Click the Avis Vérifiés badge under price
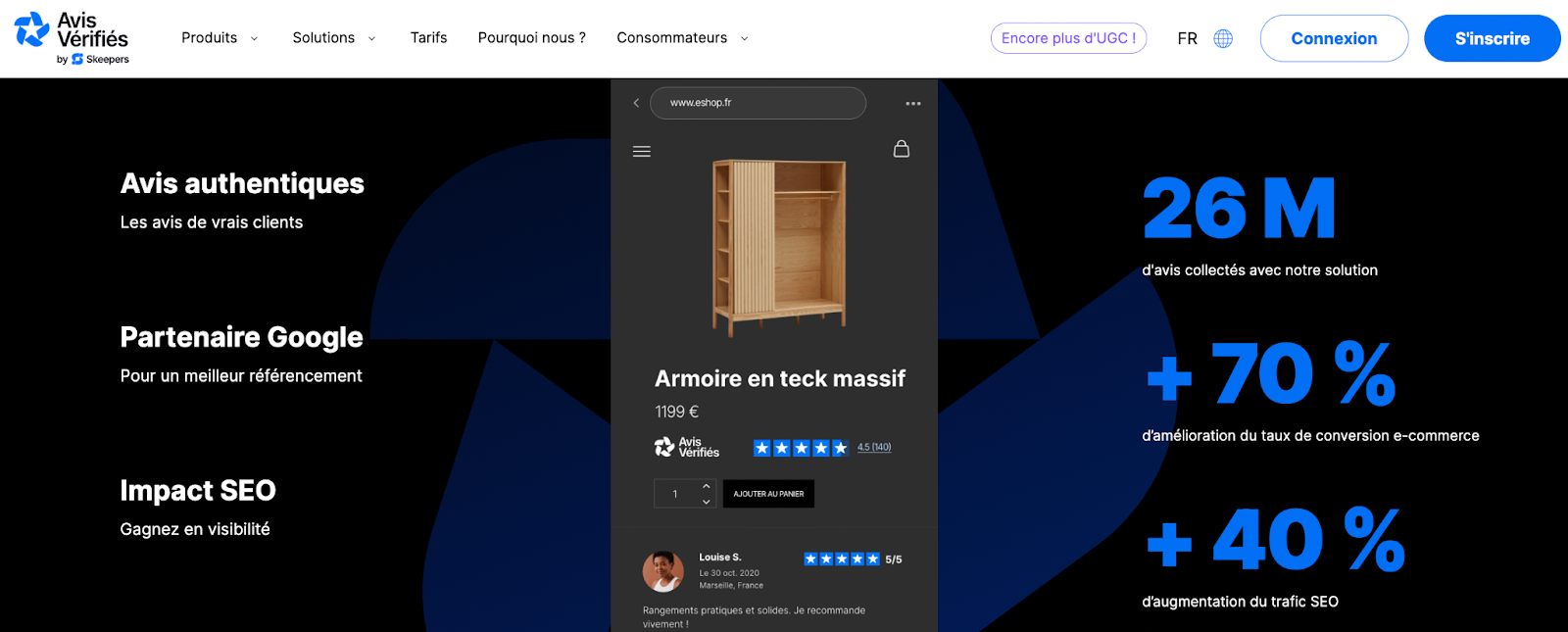 687,448
